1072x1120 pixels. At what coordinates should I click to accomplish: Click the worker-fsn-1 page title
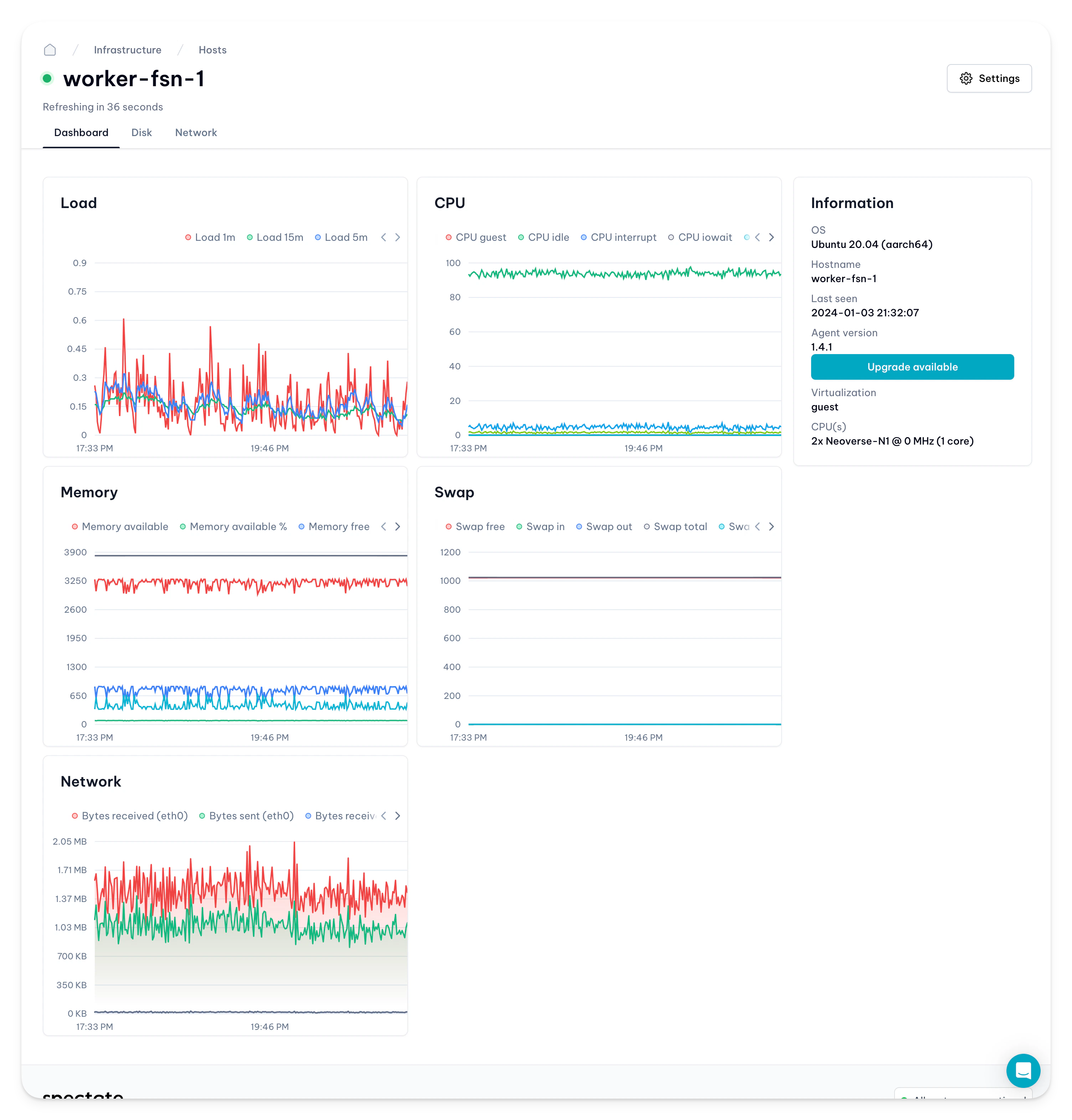coord(134,78)
